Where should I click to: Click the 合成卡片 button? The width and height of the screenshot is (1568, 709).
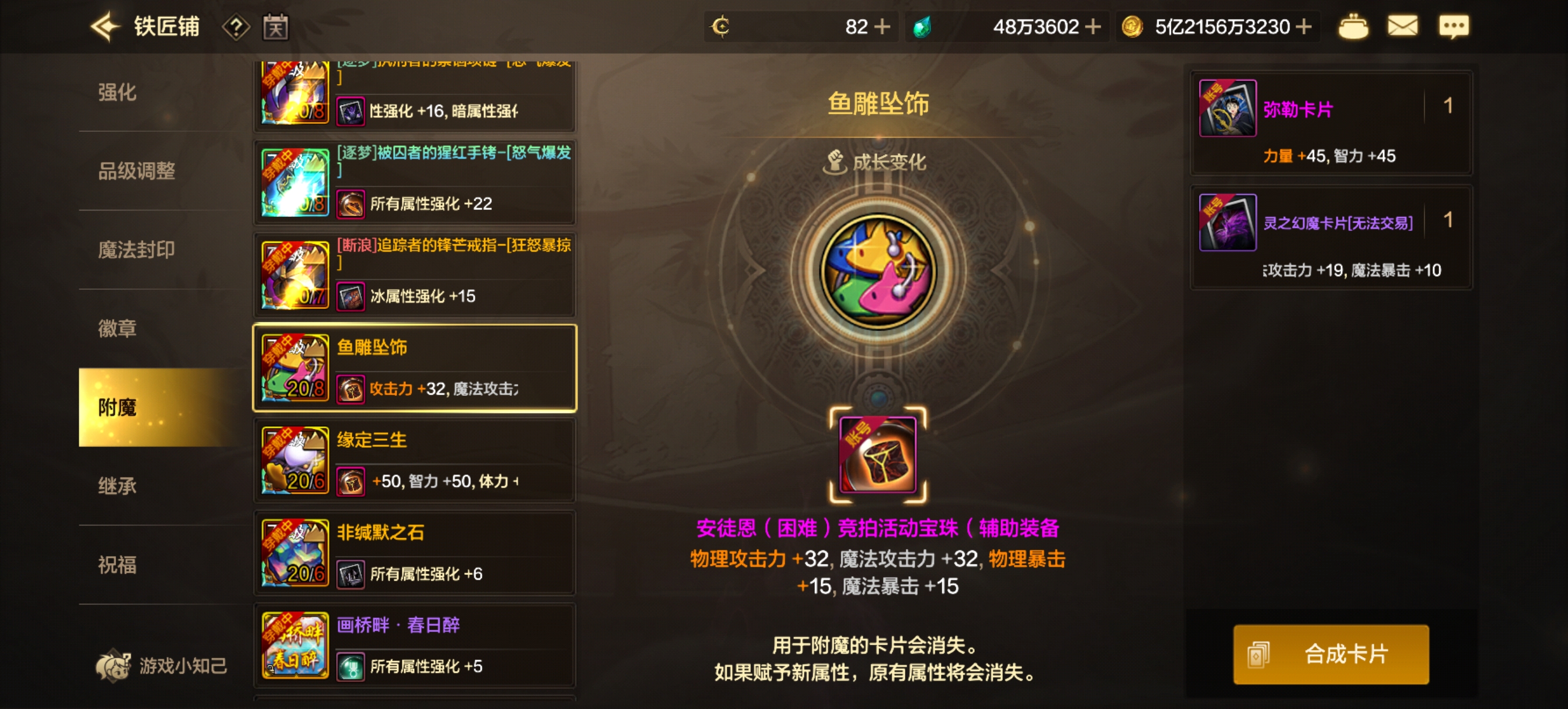[1331, 654]
